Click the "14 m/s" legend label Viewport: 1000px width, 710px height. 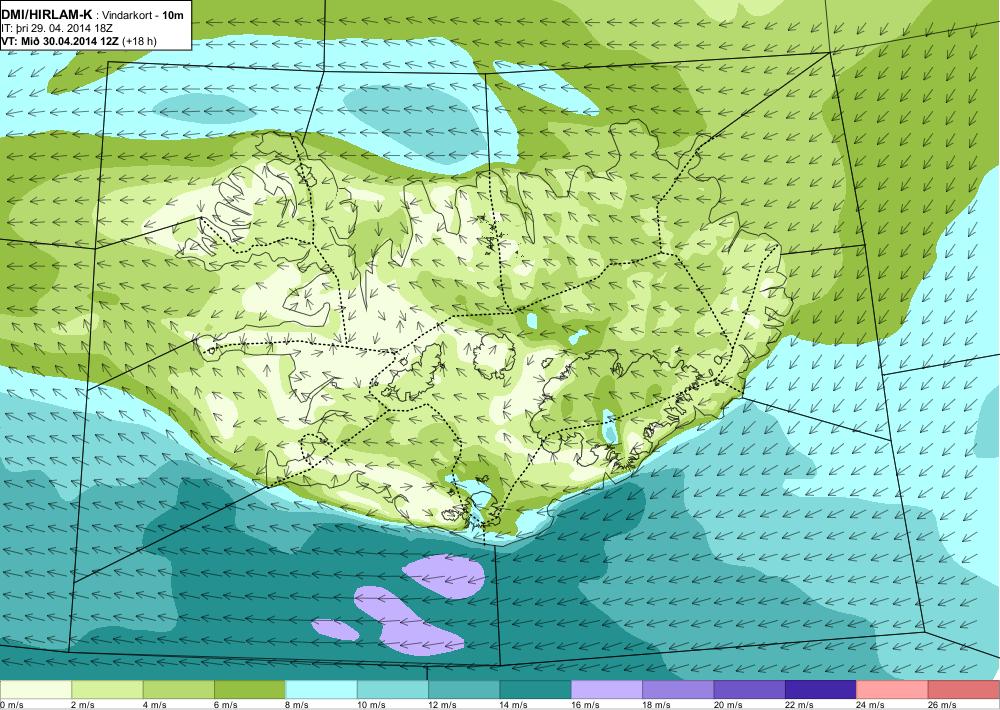514,705
